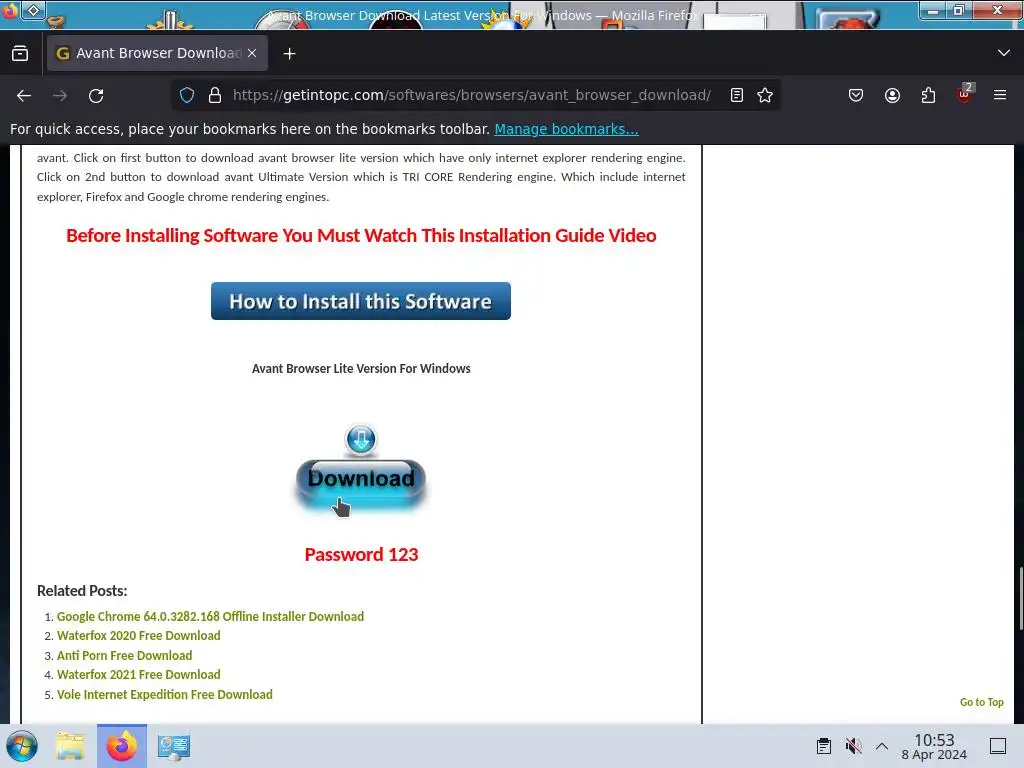This screenshot has width=1024, height=768.
Task: Go back one page
Action: 24,95
